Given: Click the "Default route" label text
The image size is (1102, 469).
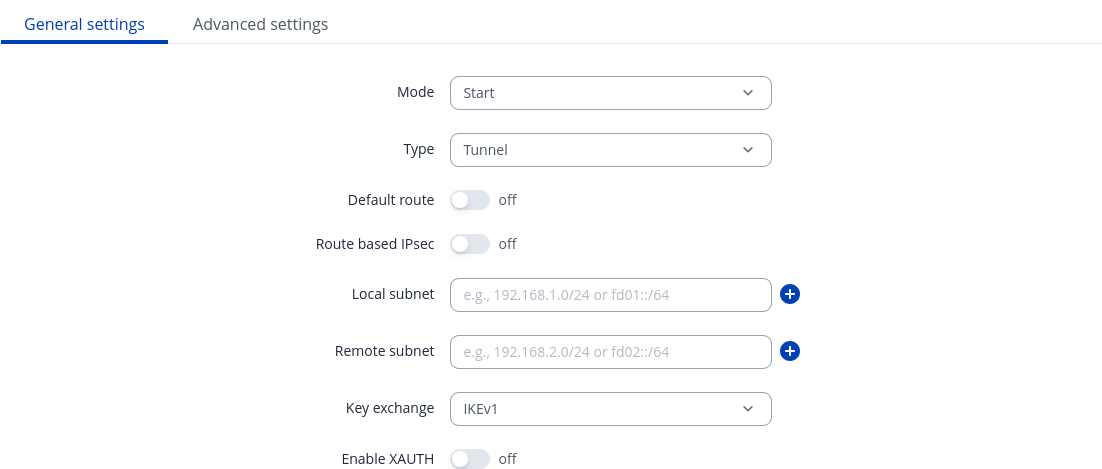Looking at the screenshot, I should pyautogui.click(x=390, y=200).
